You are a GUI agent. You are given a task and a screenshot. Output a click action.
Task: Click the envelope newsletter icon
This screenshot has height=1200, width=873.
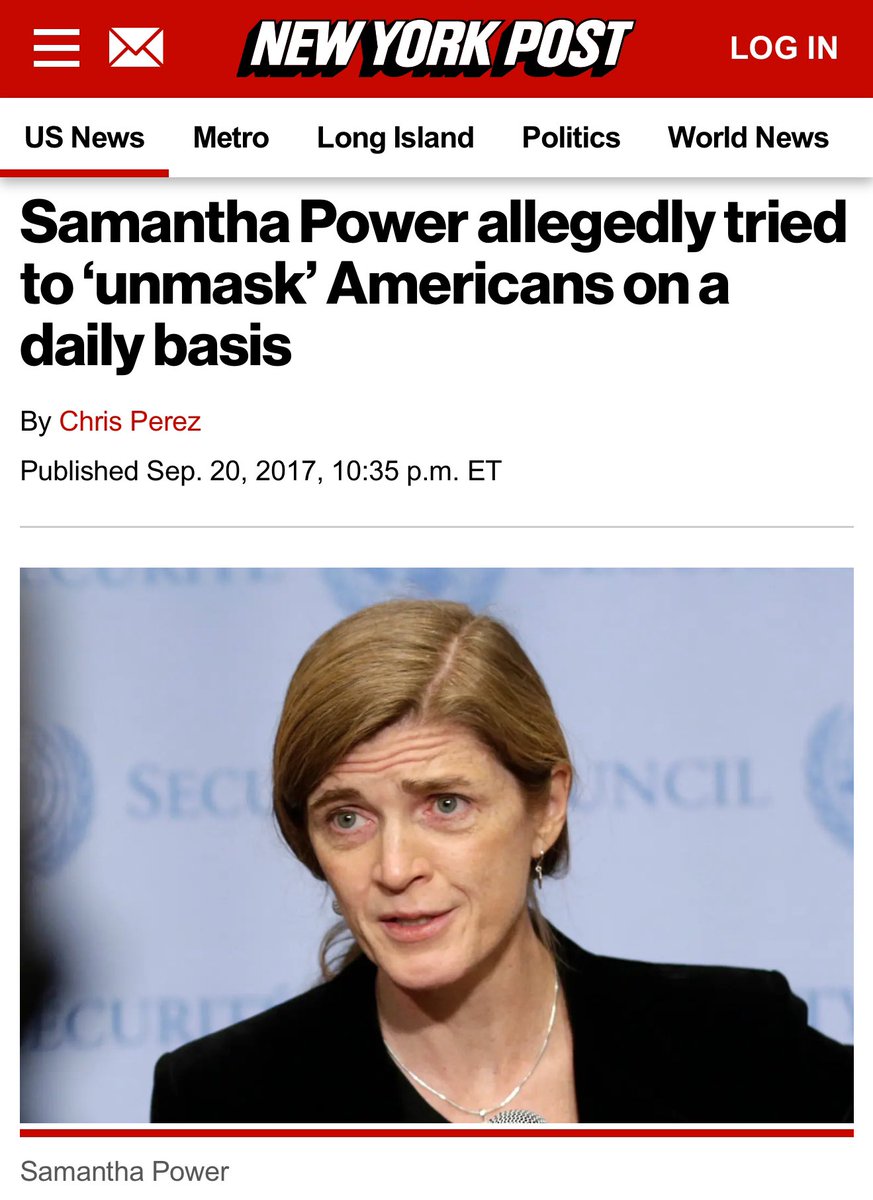pos(136,47)
